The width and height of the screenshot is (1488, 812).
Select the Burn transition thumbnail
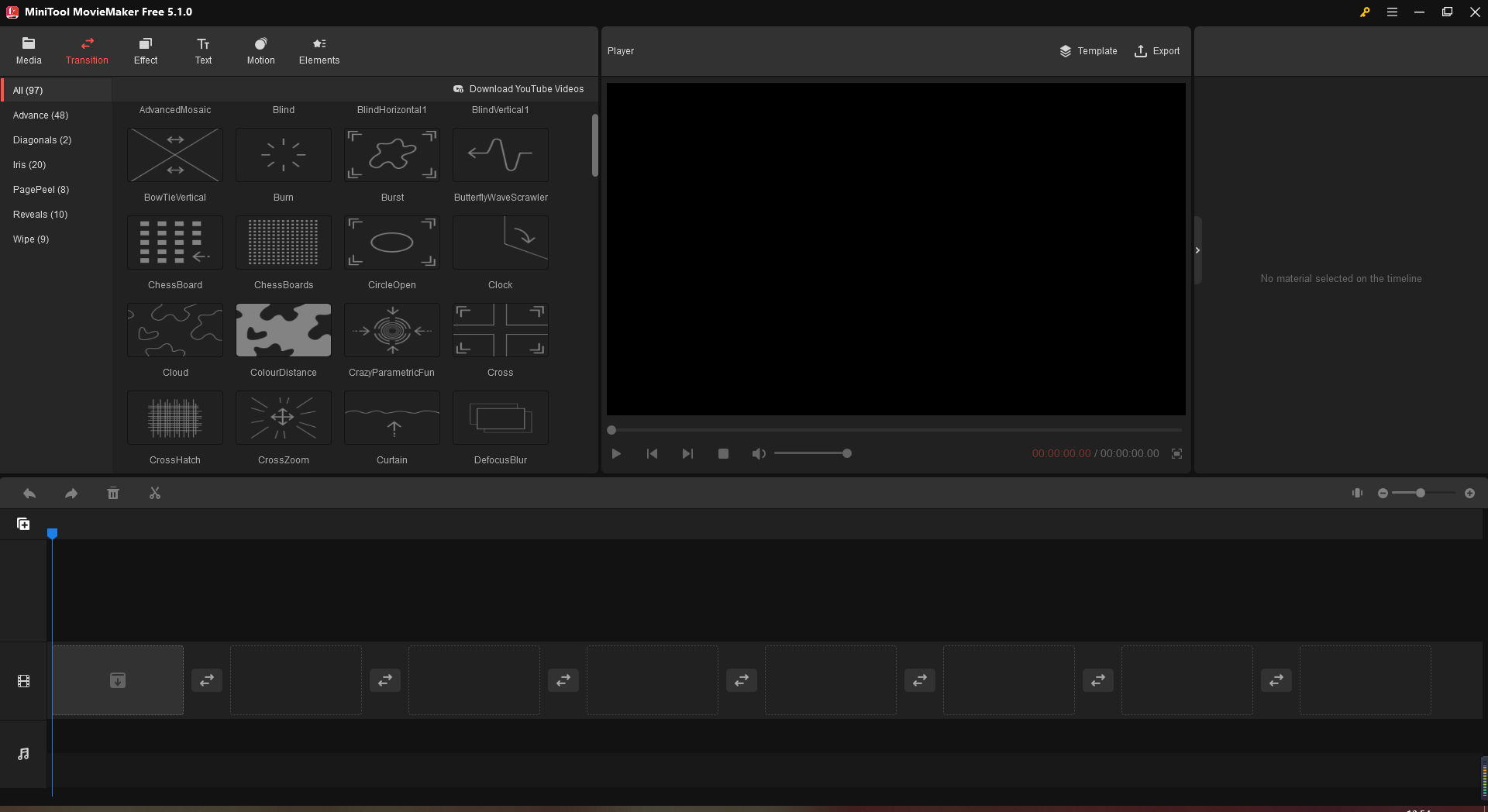point(284,155)
